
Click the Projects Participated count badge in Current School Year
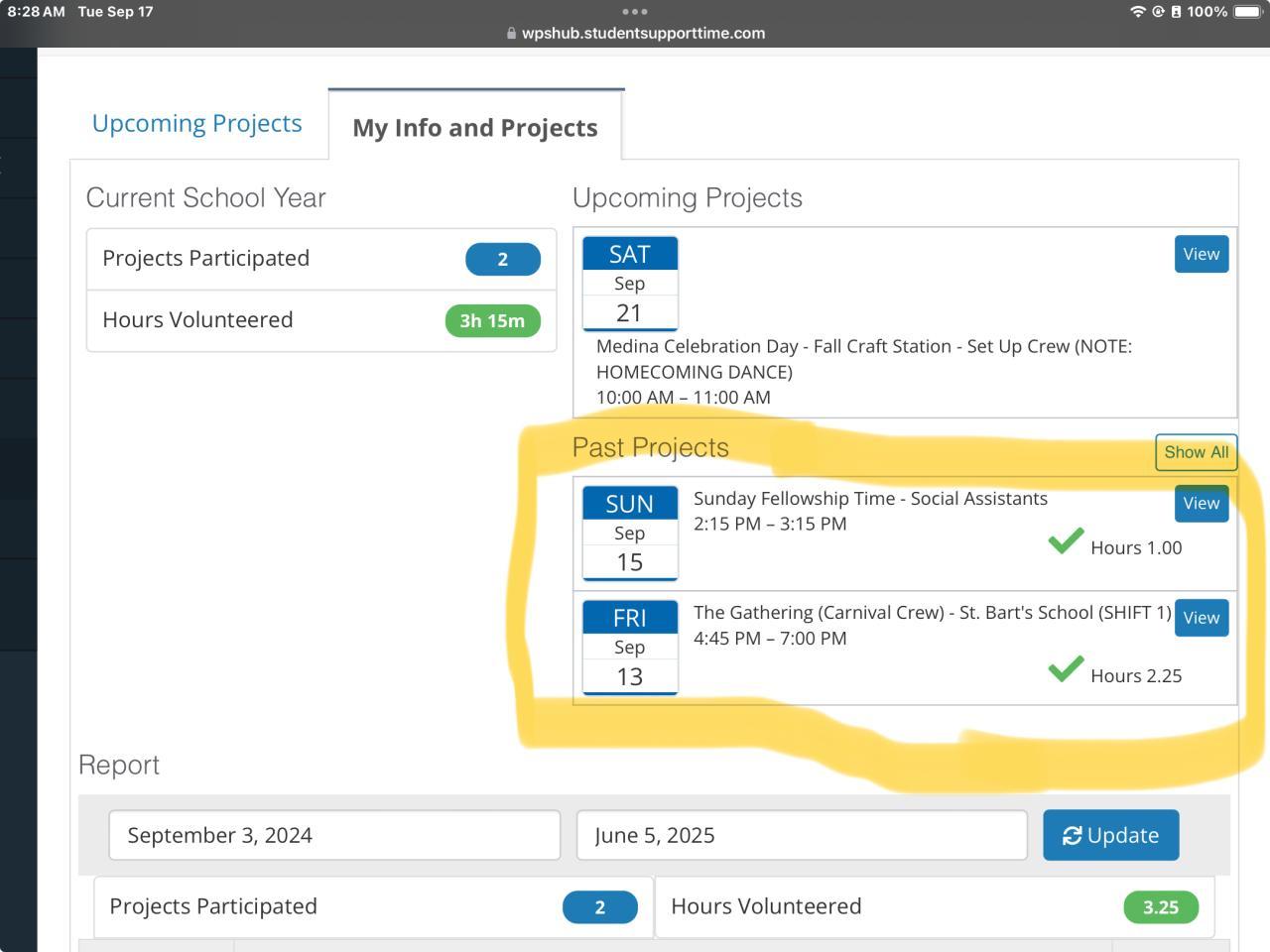click(x=502, y=259)
